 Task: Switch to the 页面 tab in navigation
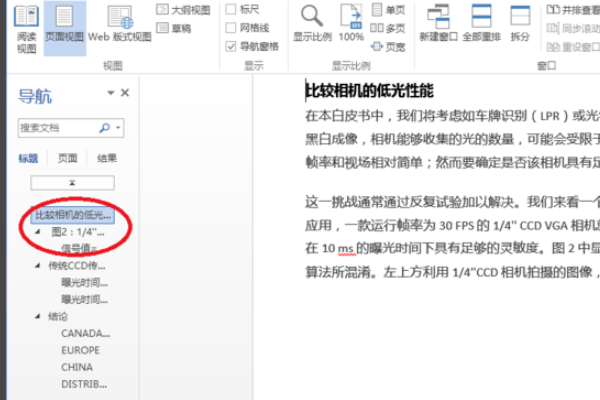tap(67, 158)
